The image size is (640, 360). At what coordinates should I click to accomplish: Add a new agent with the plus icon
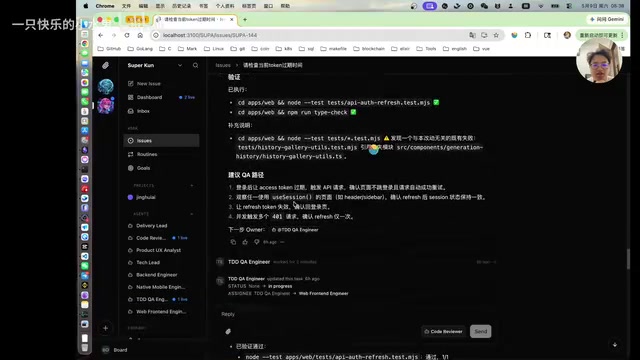point(192,214)
